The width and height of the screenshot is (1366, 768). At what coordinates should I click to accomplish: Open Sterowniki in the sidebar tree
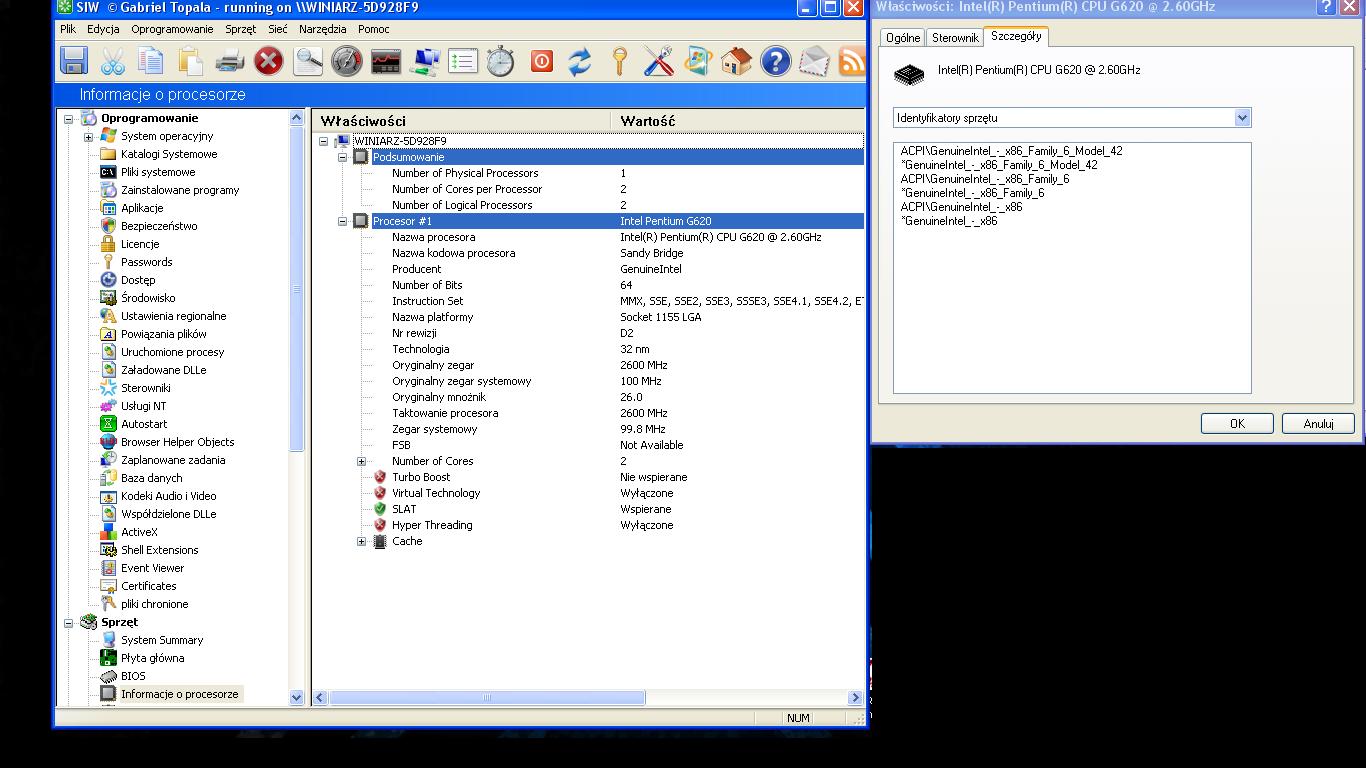click(146, 388)
